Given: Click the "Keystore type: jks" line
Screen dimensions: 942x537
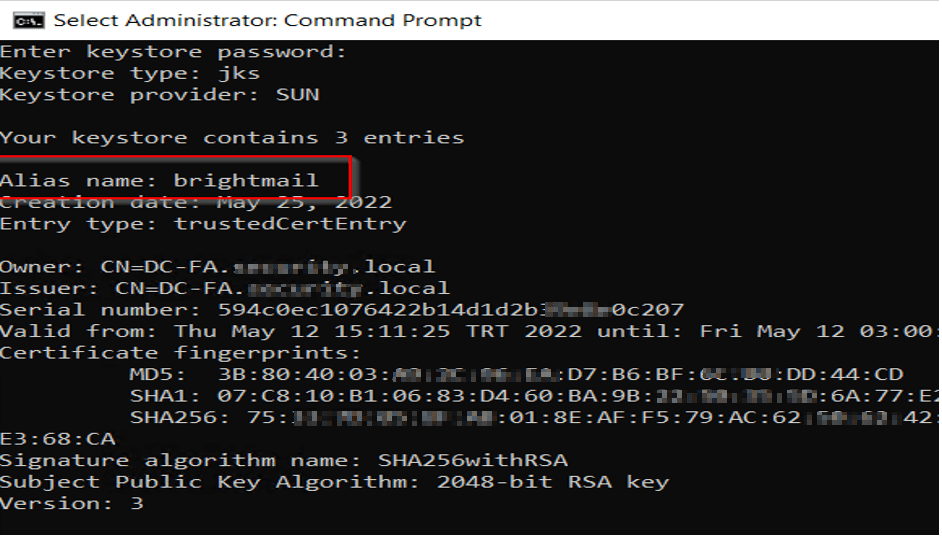Looking at the screenshot, I should click(x=130, y=74).
